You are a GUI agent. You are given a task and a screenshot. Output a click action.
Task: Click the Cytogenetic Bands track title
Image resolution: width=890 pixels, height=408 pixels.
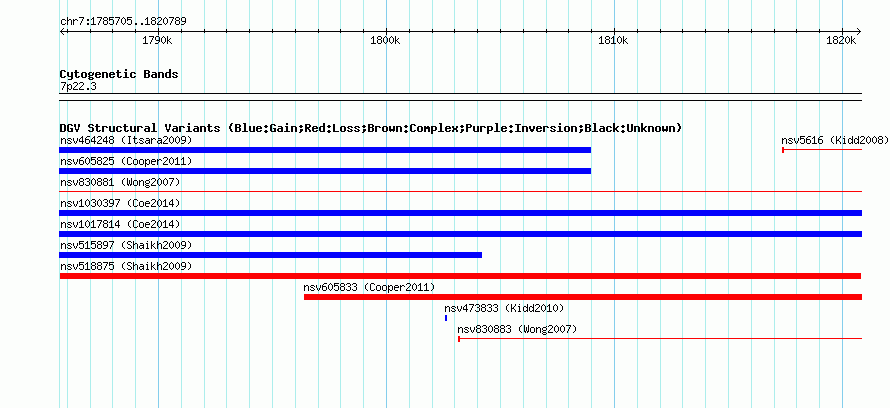[119, 74]
